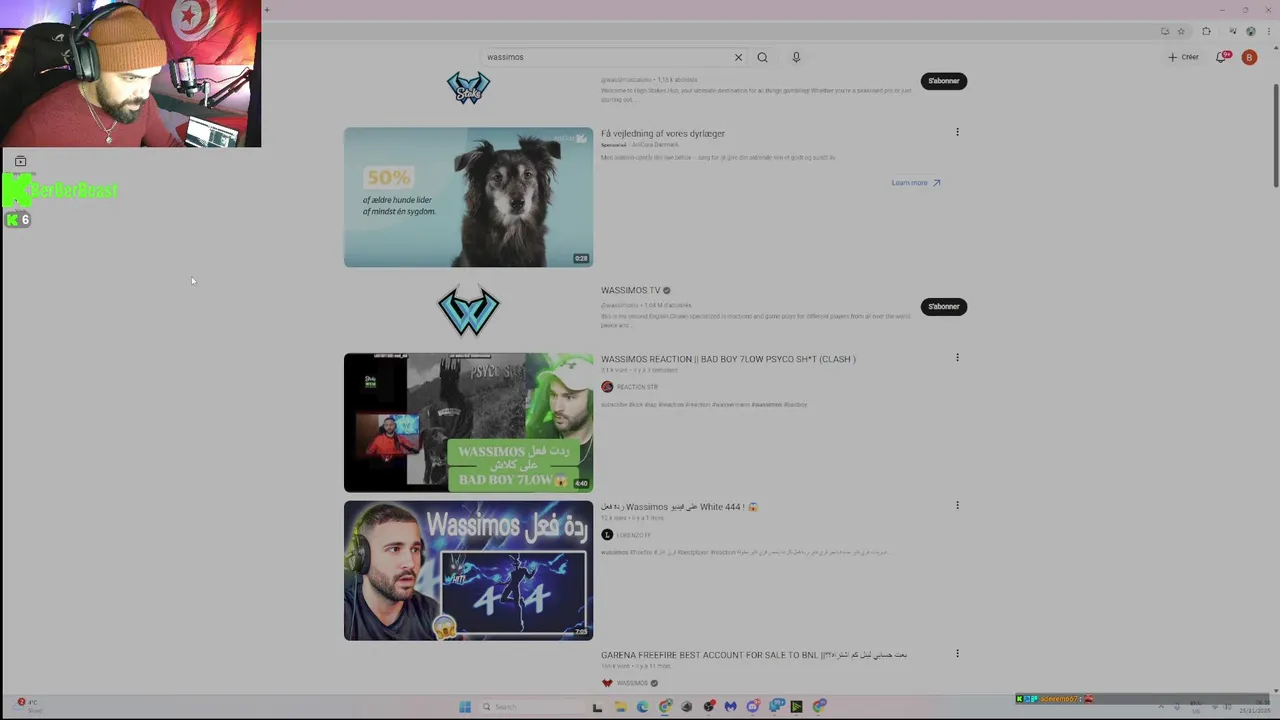Open the Windows Start menu
This screenshot has height=720, width=1280.
pos(465,707)
